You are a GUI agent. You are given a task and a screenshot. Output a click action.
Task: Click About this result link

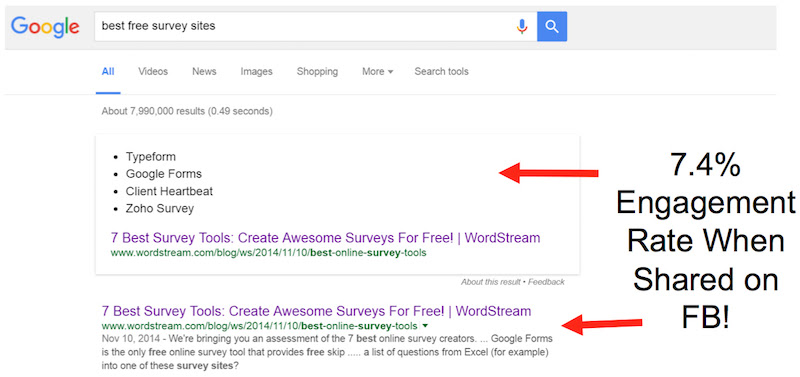click(x=491, y=282)
